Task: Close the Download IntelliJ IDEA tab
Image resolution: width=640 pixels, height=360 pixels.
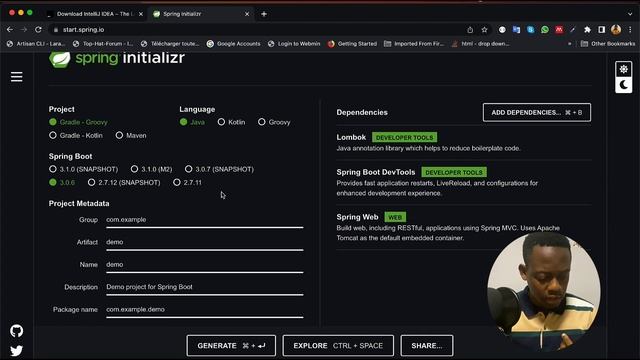Action: pos(141,14)
